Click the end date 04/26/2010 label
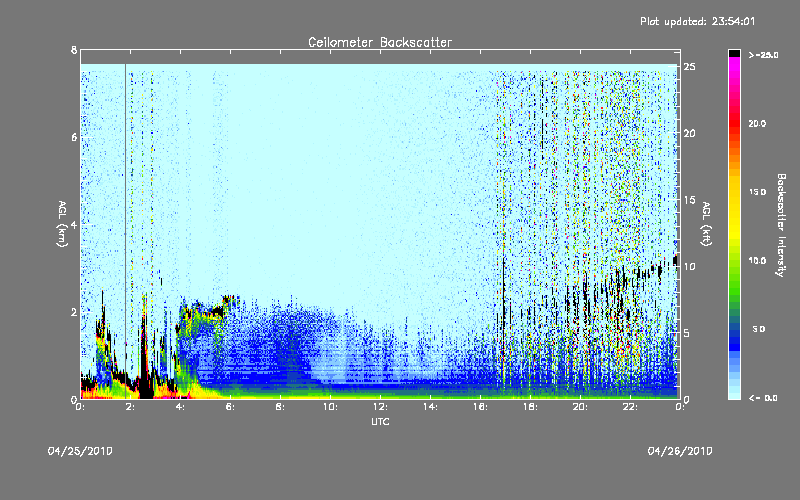800x500 pixels. pyautogui.click(x=680, y=451)
